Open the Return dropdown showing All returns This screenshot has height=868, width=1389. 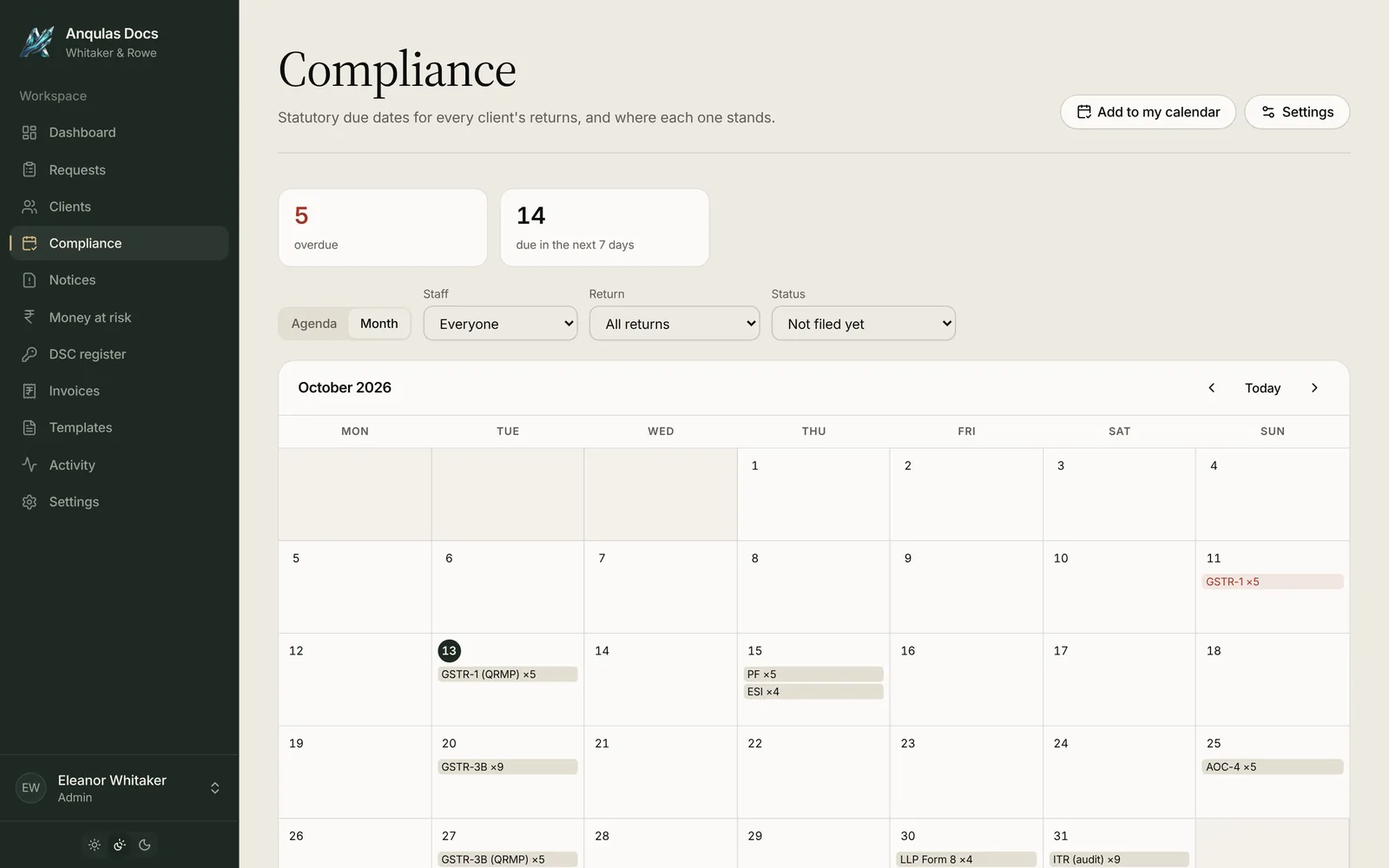675,324
